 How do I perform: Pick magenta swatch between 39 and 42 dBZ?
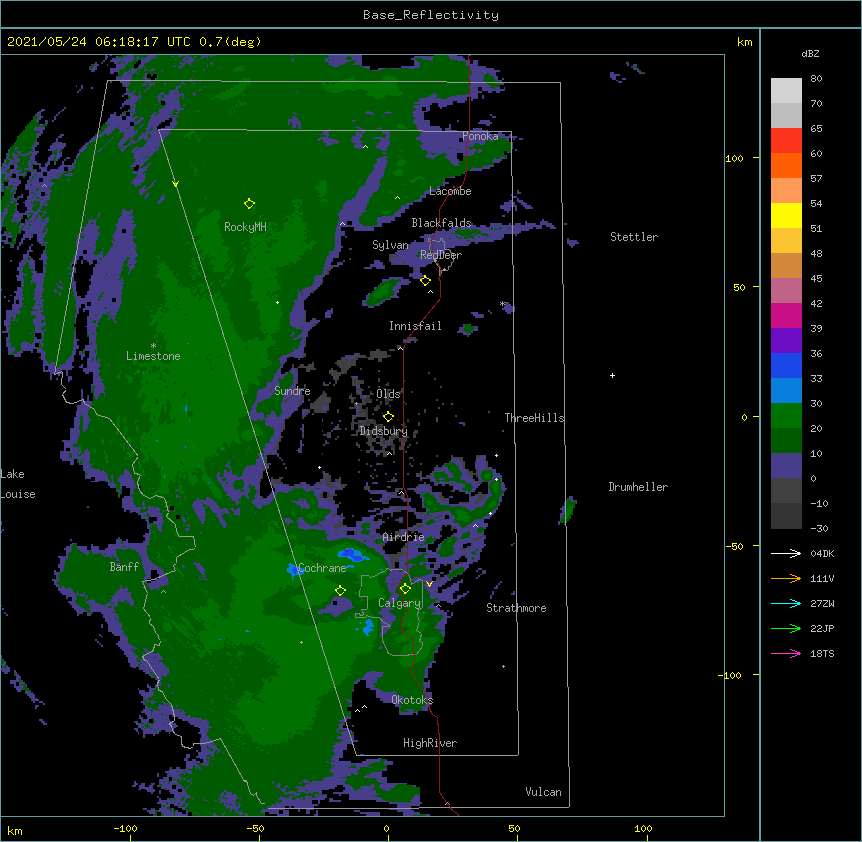click(x=786, y=315)
